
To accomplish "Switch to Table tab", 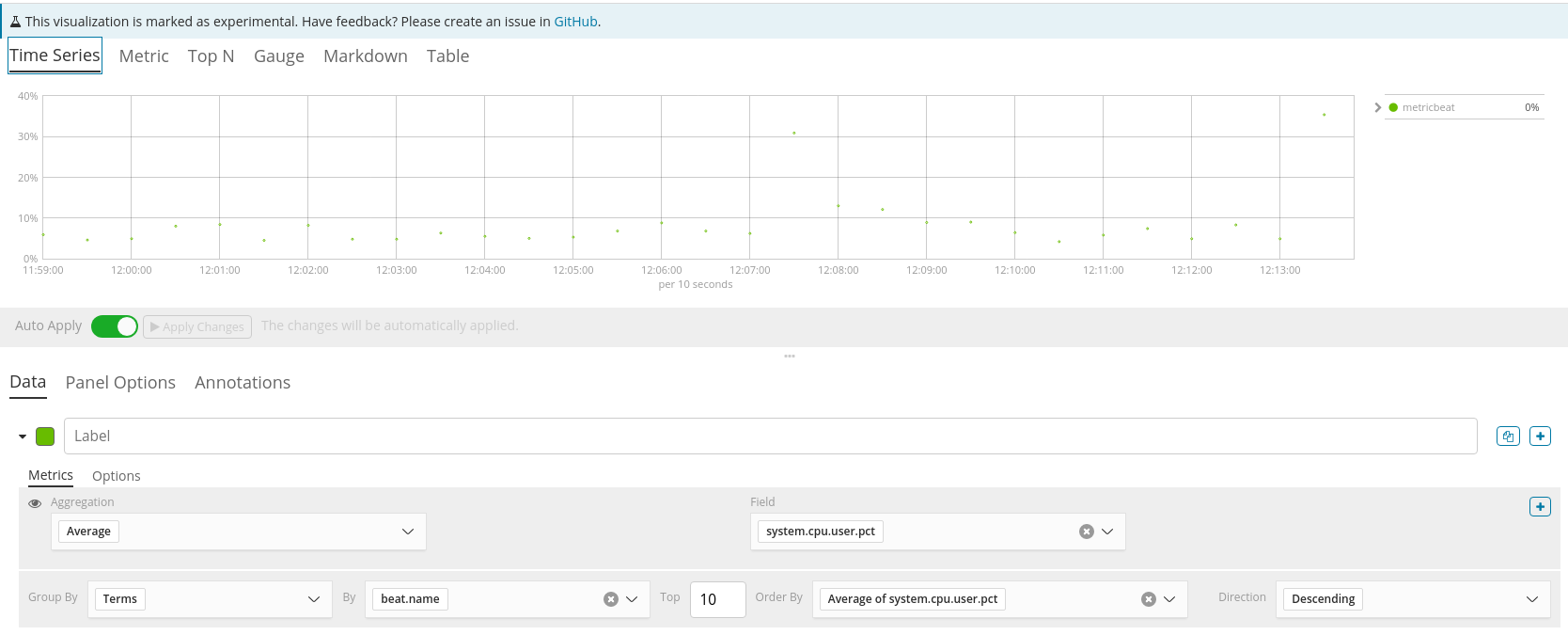I will (x=447, y=56).
